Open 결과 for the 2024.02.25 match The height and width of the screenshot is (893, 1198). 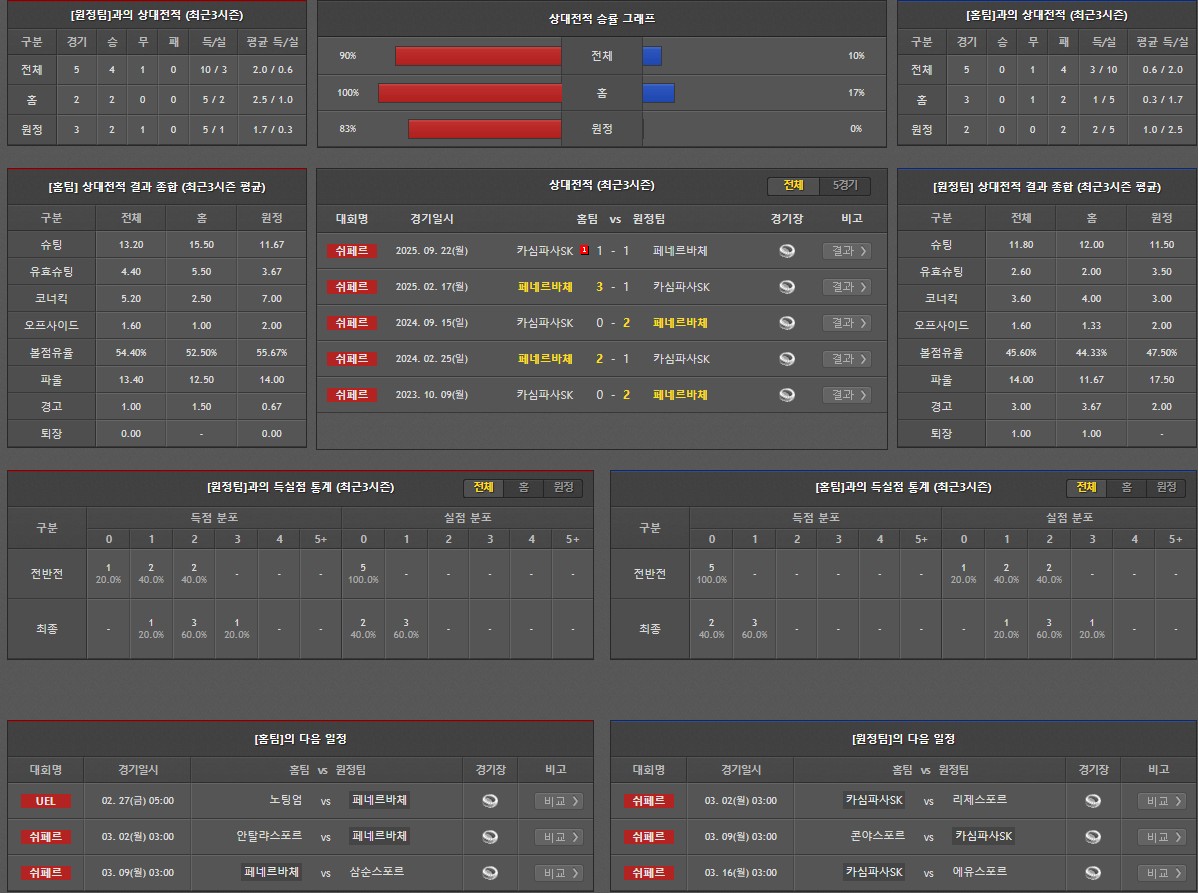[846, 359]
